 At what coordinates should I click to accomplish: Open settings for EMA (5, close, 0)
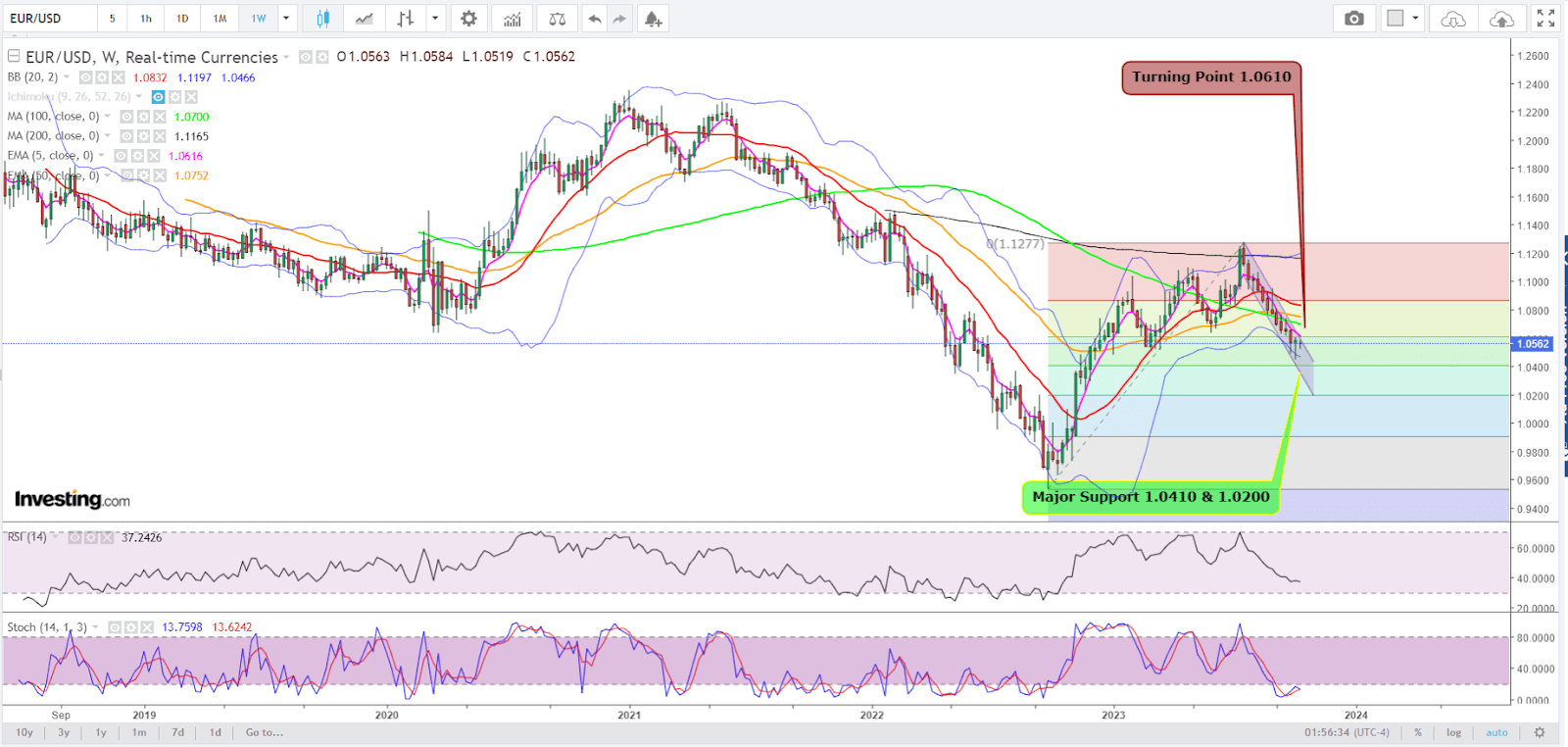137,156
